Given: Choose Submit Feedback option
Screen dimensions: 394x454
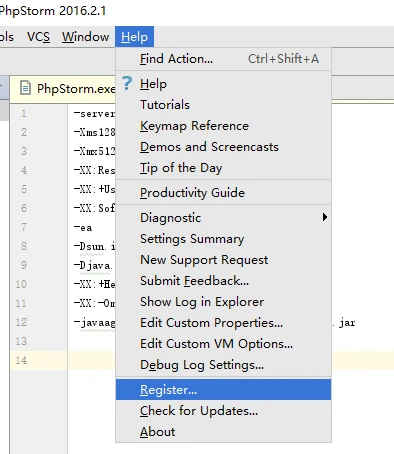Looking at the screenshot, I should point(223,281).
